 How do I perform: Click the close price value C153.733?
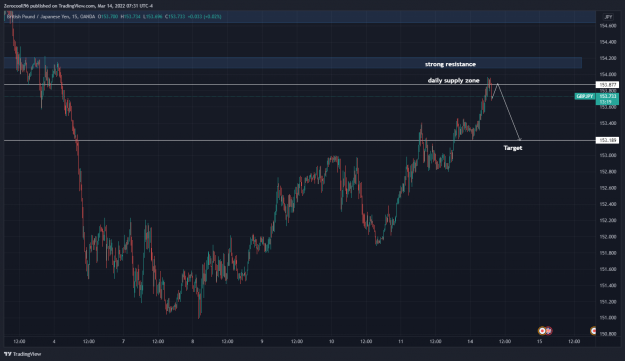pos(175,17)
